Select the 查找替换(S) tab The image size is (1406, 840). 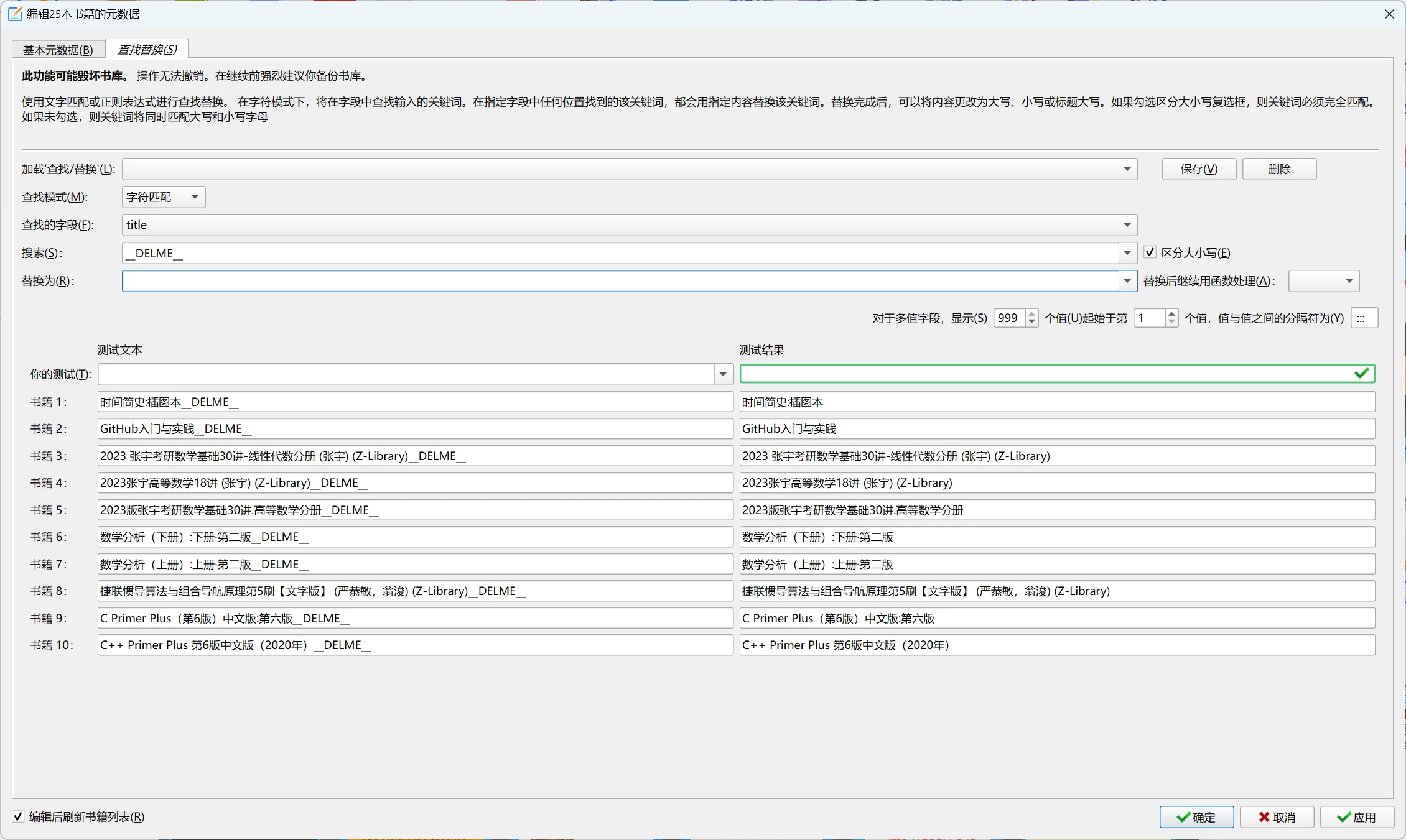pos(147,49)
